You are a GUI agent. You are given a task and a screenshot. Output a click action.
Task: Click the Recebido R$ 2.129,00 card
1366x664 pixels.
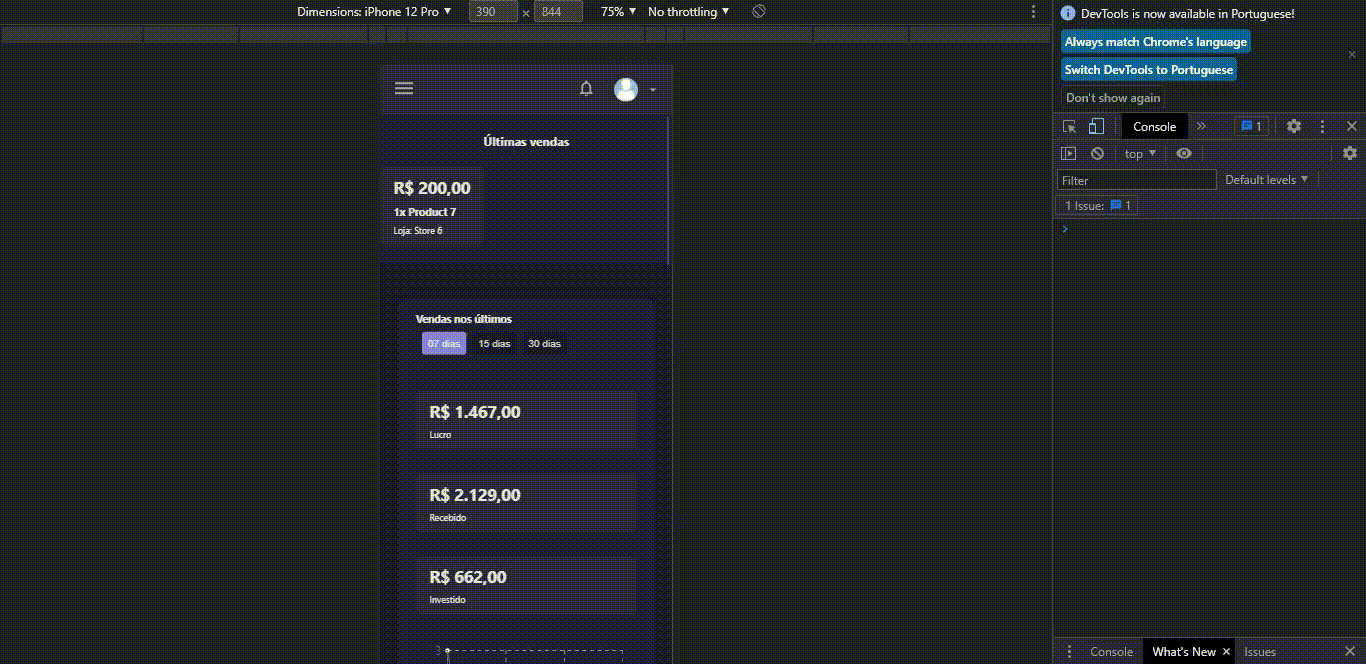click(x=526, y=503)
